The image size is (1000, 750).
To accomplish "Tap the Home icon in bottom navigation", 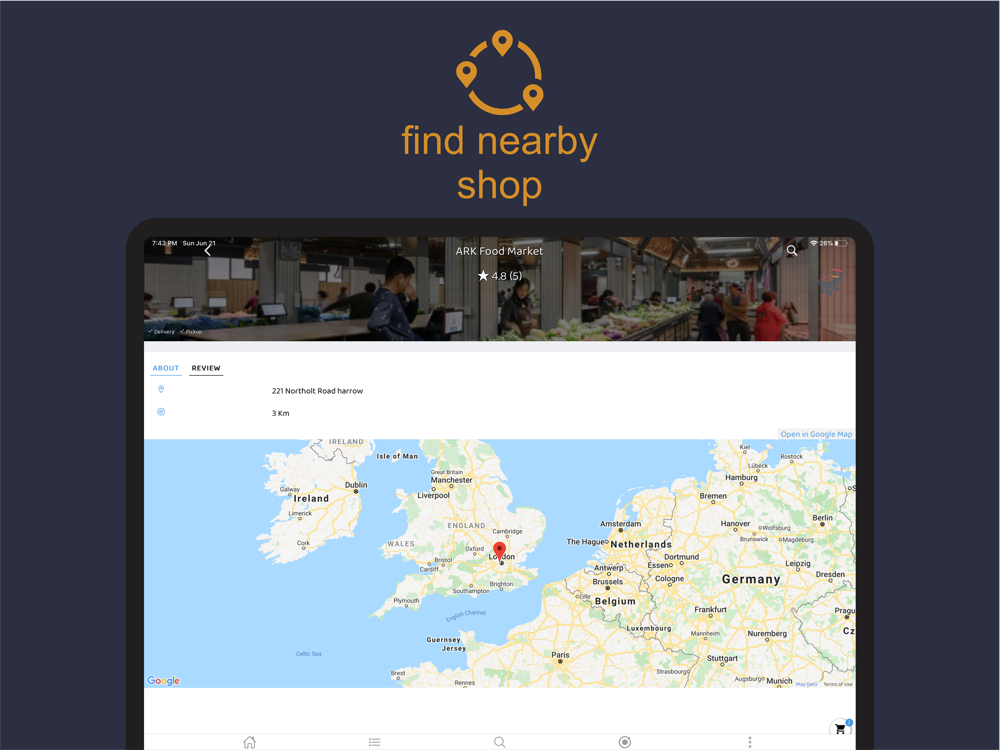I will (x=250, y=742).
